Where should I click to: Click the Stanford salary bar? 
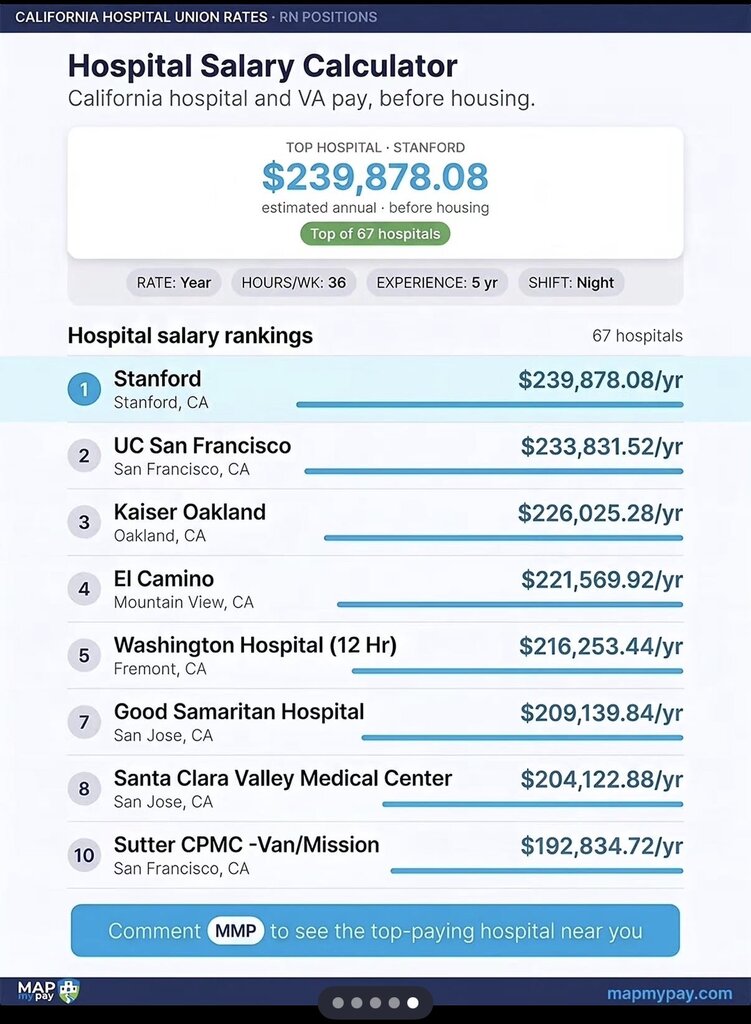coord(490,405)
